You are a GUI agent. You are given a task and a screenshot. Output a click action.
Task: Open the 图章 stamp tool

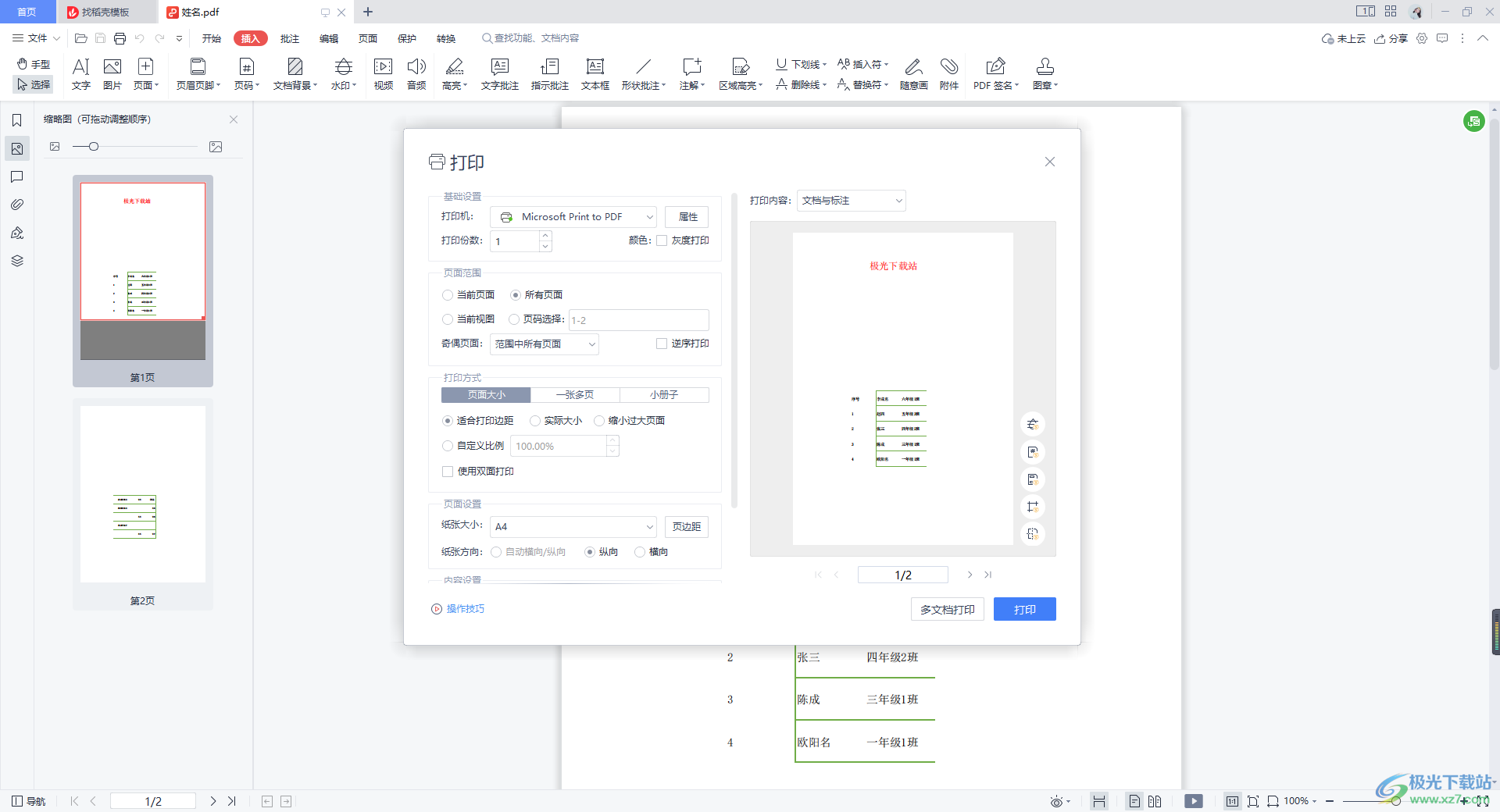pos(1045,75)
